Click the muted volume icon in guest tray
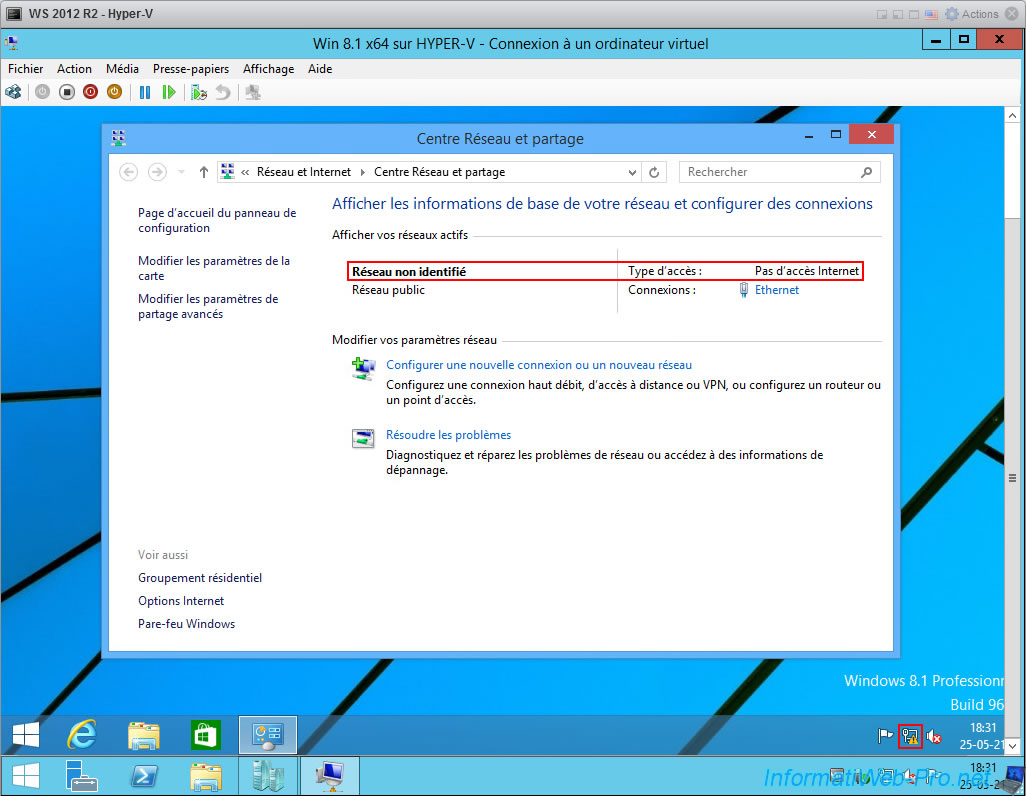The height and width of the screenshot is (796, 1026). pyautogui.click(x=934, y=736)
